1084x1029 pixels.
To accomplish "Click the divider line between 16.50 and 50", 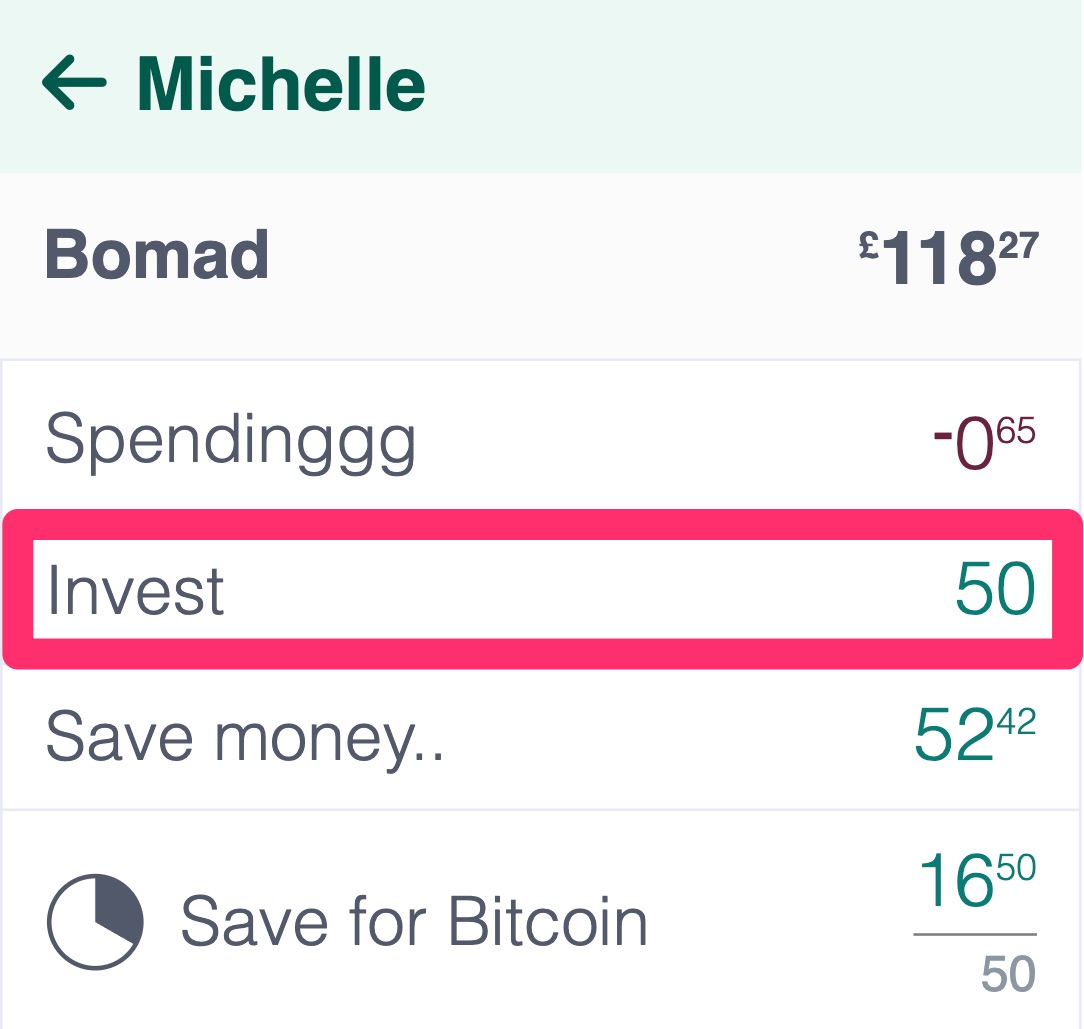I will (975, 934).
